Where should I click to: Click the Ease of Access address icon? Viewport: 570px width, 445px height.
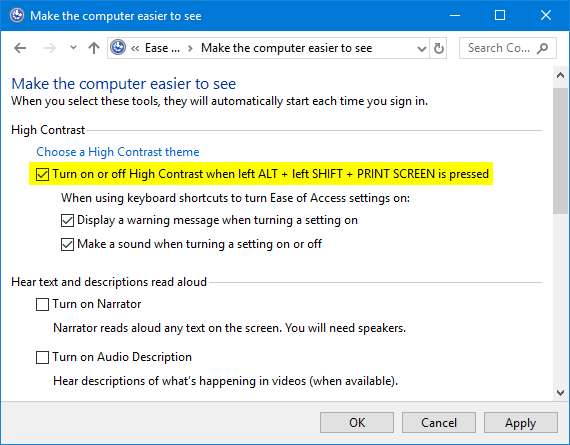118,48
